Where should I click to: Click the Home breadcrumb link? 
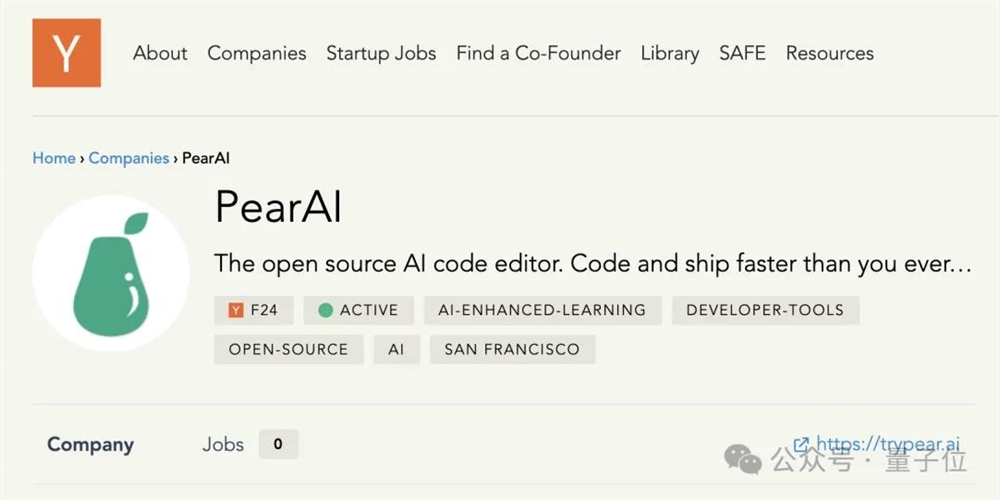53,158
